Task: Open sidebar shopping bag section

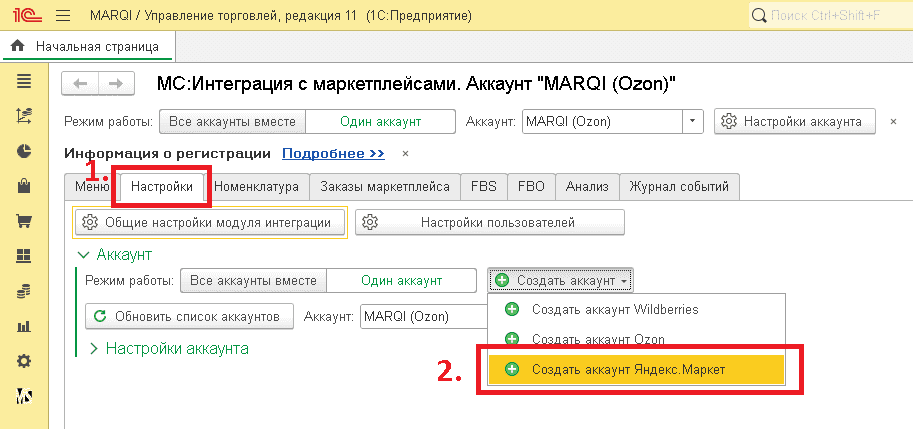Action: point(24,186)
